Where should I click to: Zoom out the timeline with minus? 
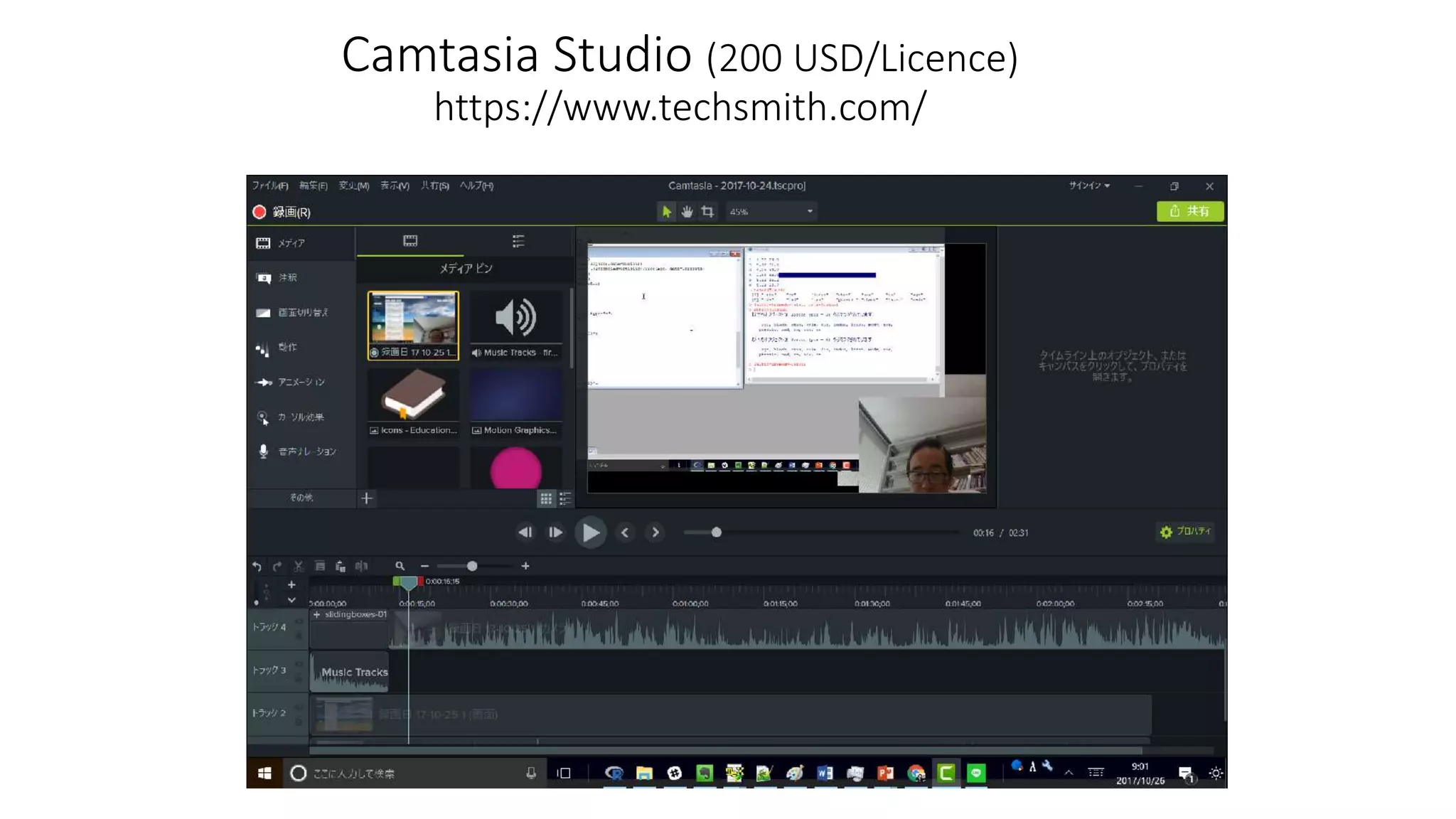[x=424, y=567]
